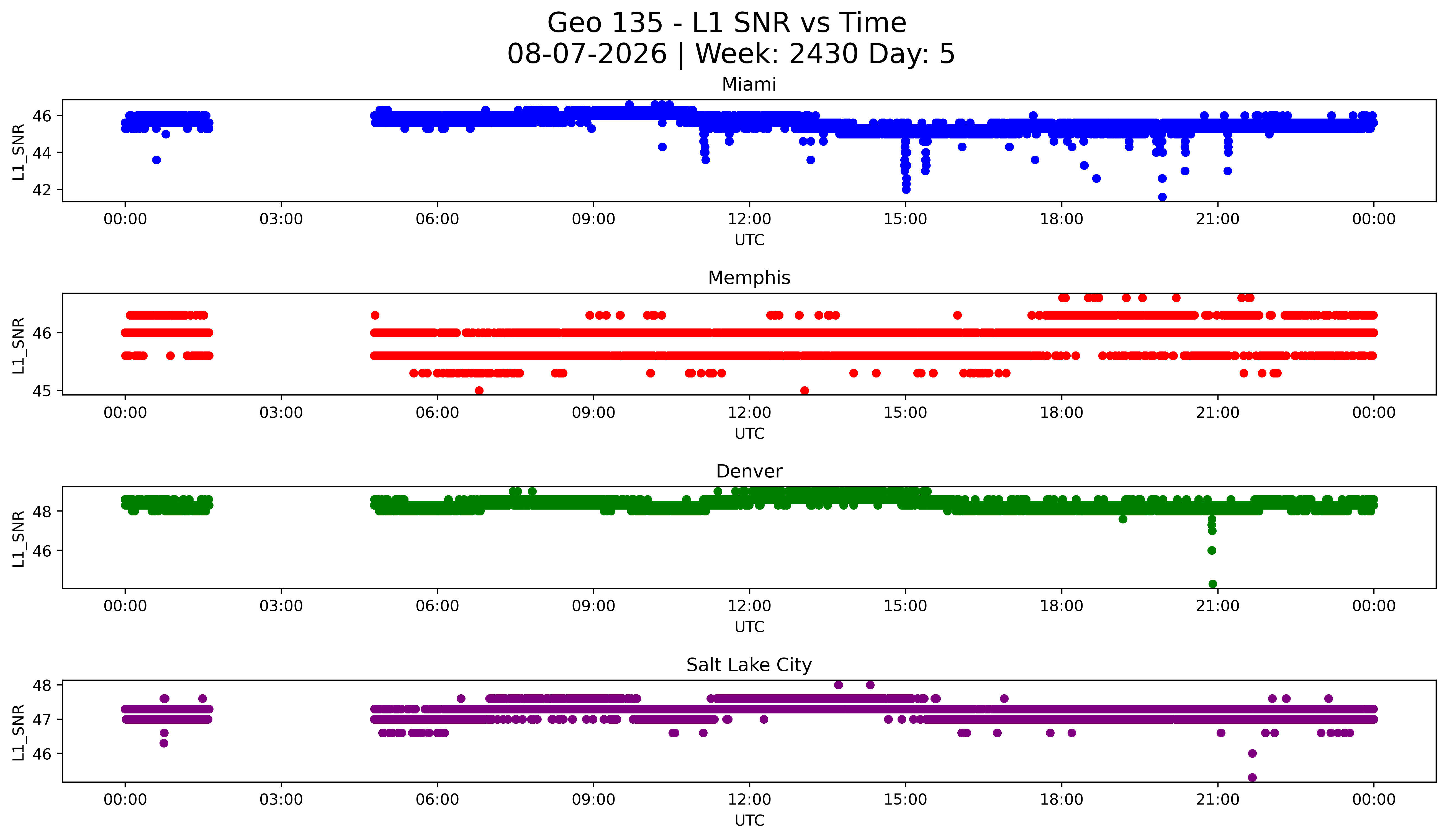Click the 42 y-axis tick on Miami plot

coord(42,190)
